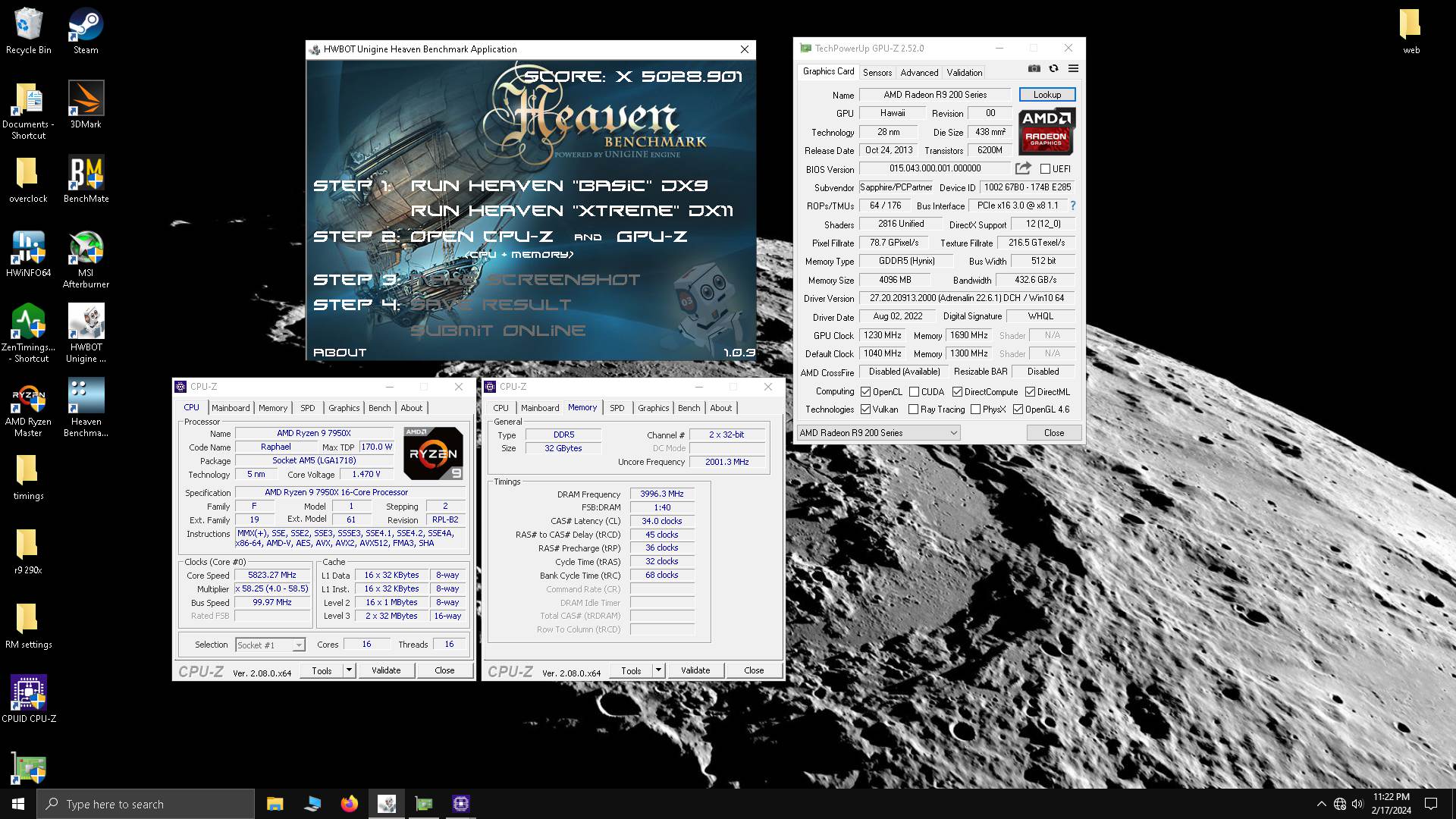Open the overclock folder on desktop
The height and width of the screenshot is (819, 1456).
tap(28, 180)
